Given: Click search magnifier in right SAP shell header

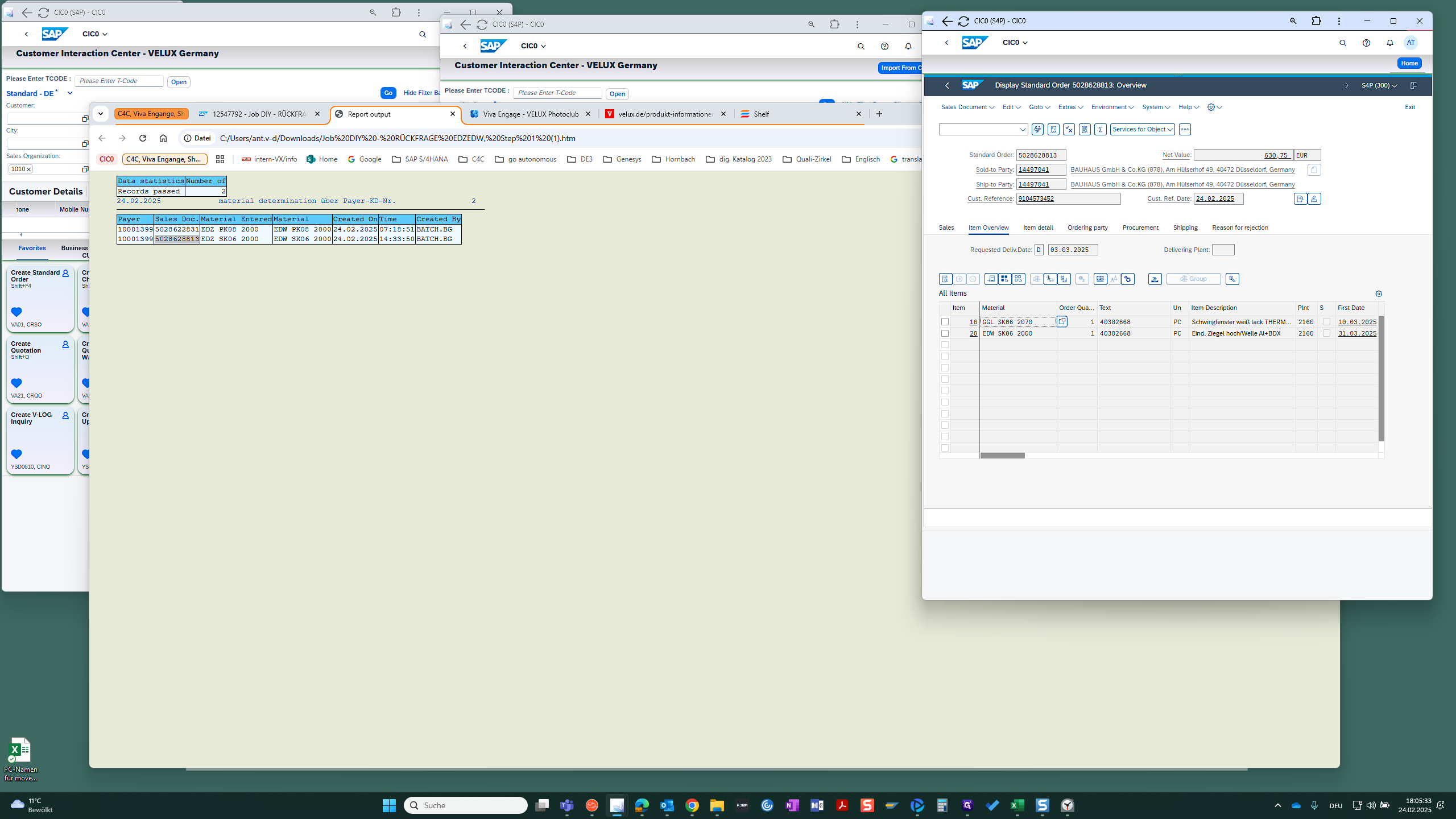Looking at the screenshot, I should coord(1343,43).
